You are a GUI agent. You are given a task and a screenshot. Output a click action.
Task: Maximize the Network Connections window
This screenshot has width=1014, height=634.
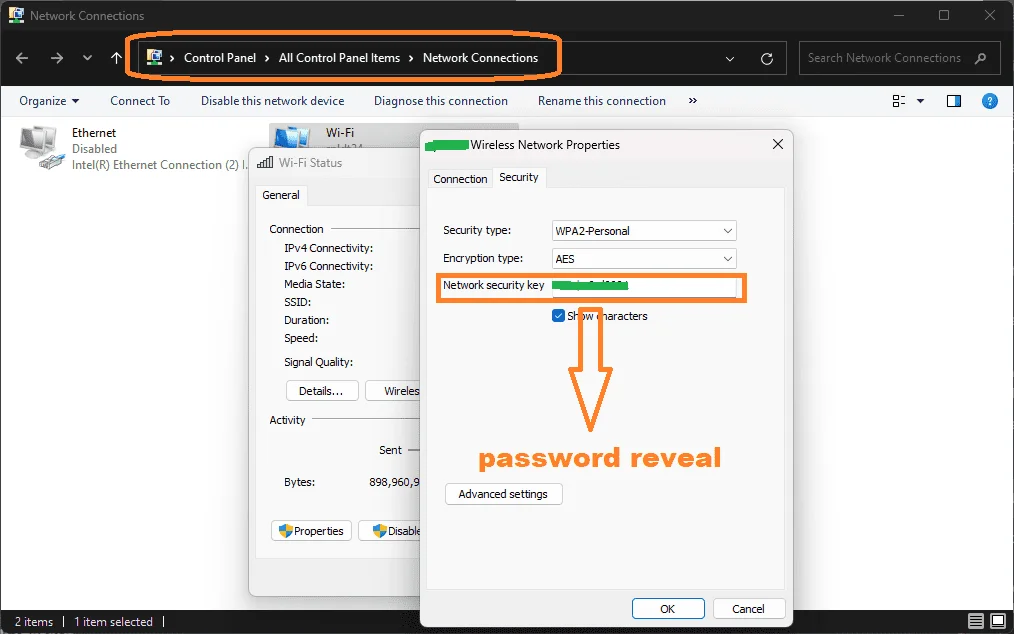click(x=944, y=15)
